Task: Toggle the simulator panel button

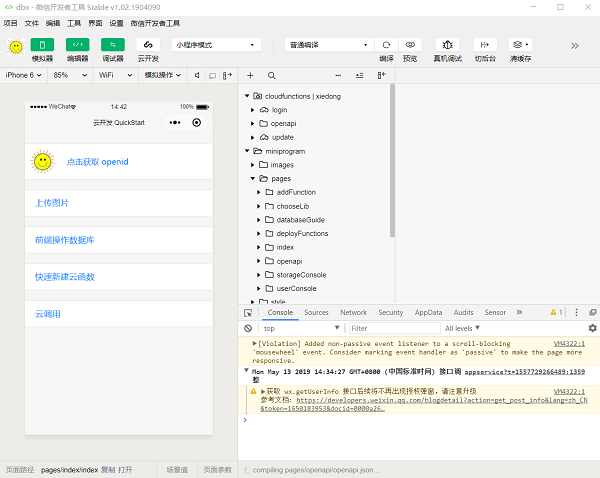Action: point(42,45)
